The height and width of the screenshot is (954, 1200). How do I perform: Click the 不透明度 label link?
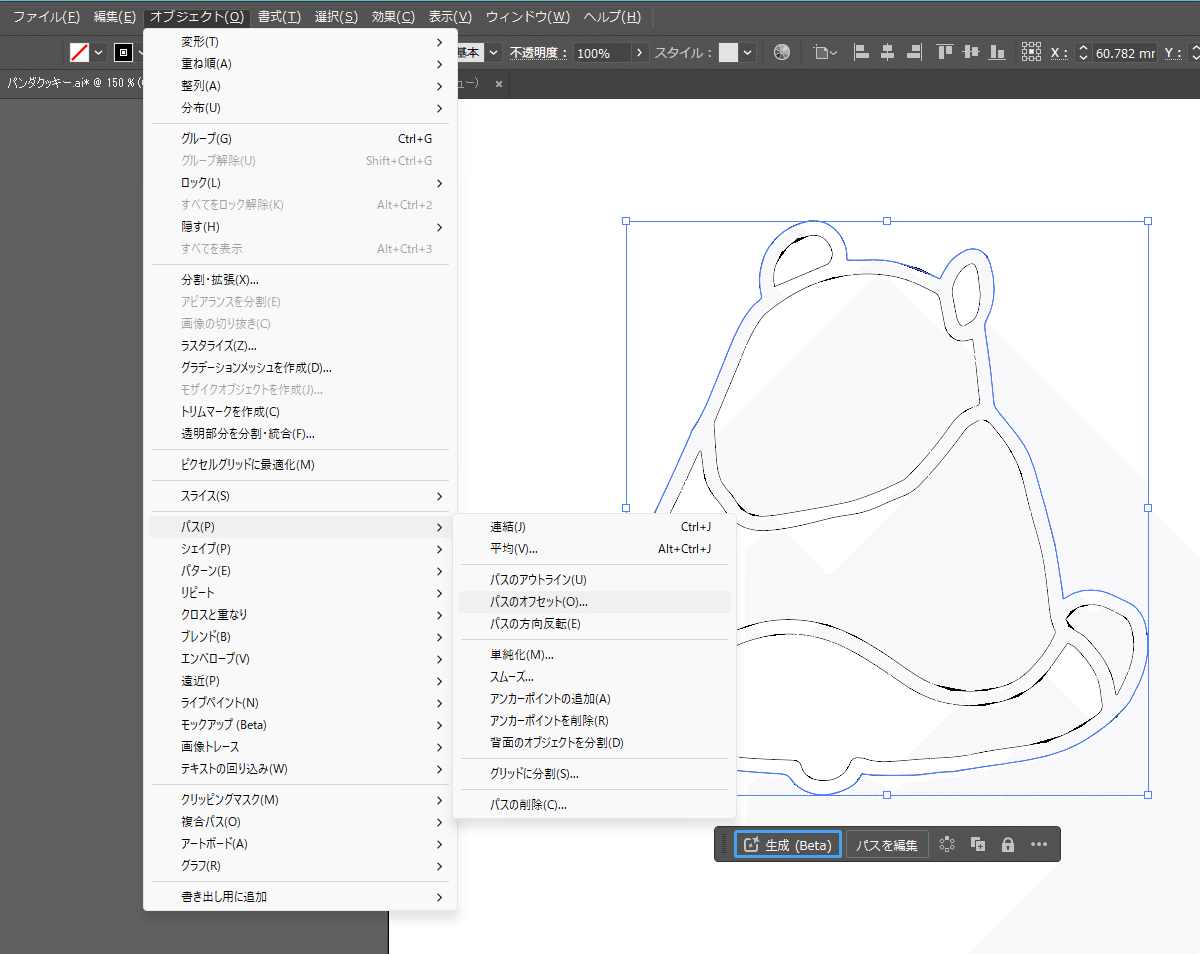point(538,52)
